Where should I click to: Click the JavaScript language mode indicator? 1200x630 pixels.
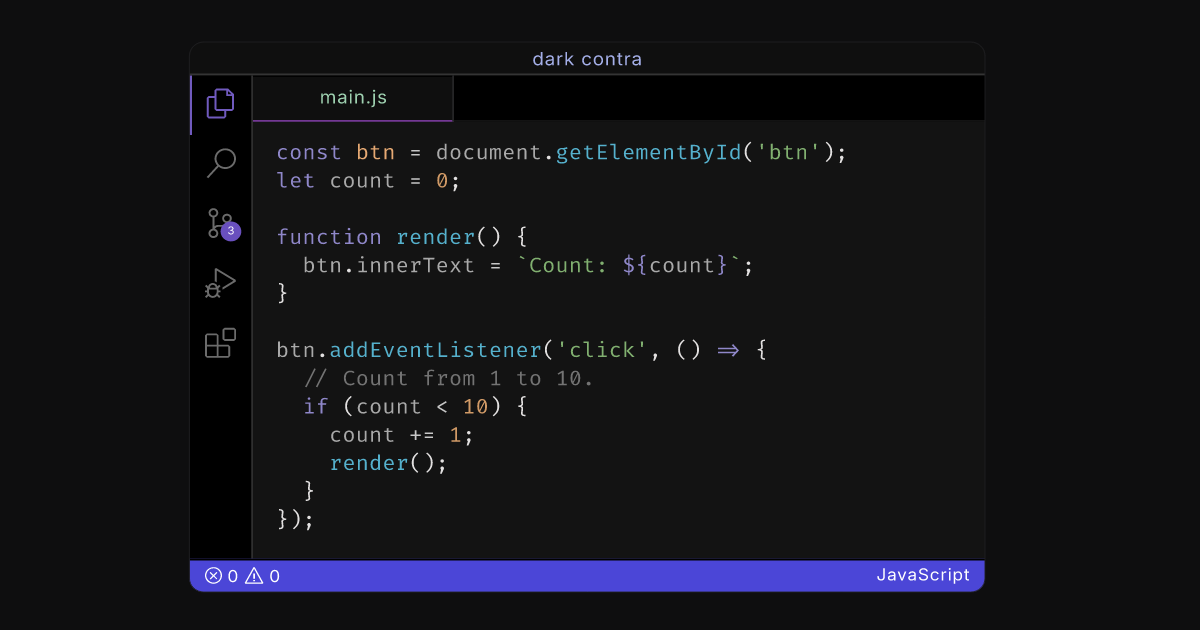pos(923,575)
